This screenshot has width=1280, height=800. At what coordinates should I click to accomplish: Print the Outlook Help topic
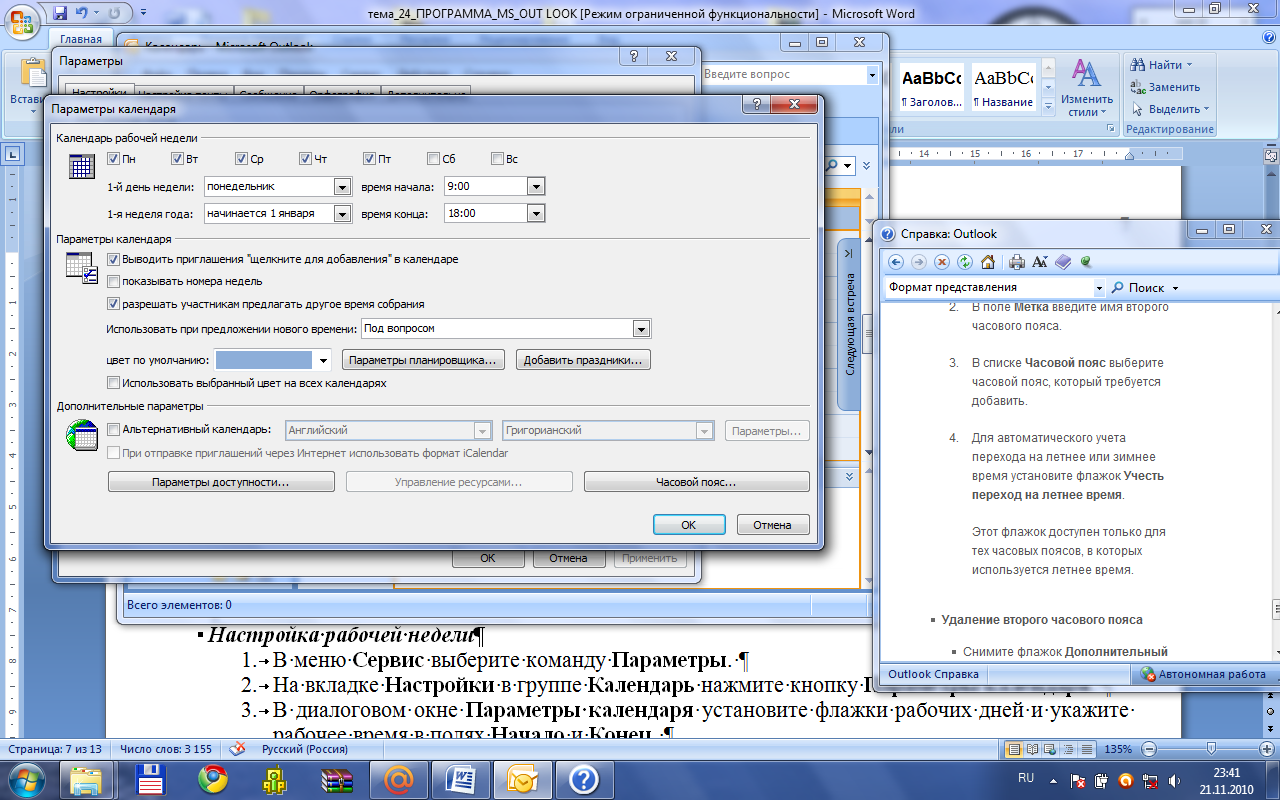point(1017,262)
